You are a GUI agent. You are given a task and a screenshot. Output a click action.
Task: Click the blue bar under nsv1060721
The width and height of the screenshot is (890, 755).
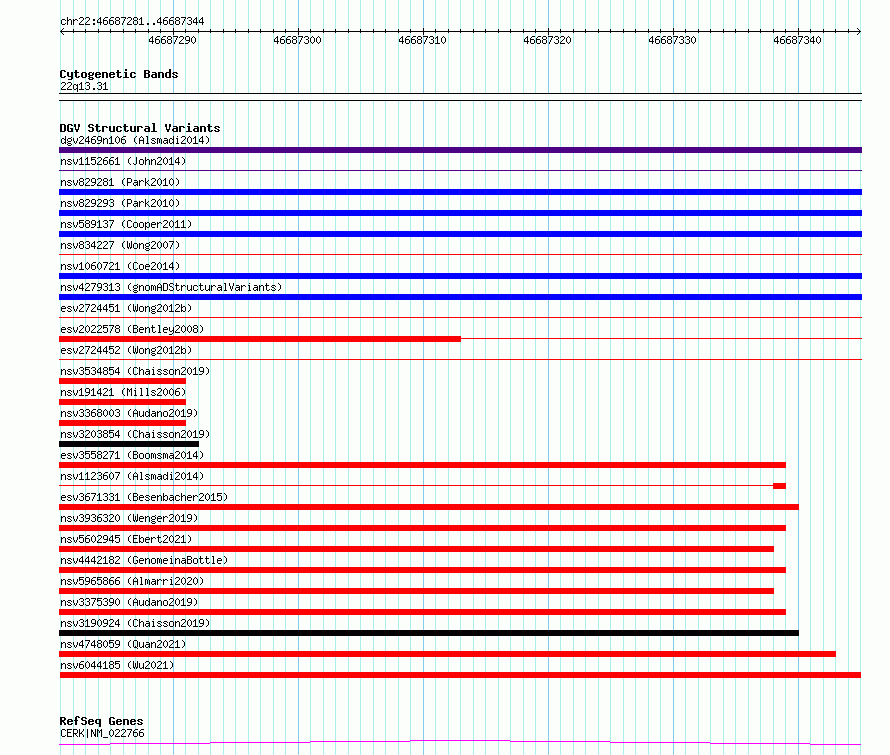pyautogui.click(x=460, y=276)
